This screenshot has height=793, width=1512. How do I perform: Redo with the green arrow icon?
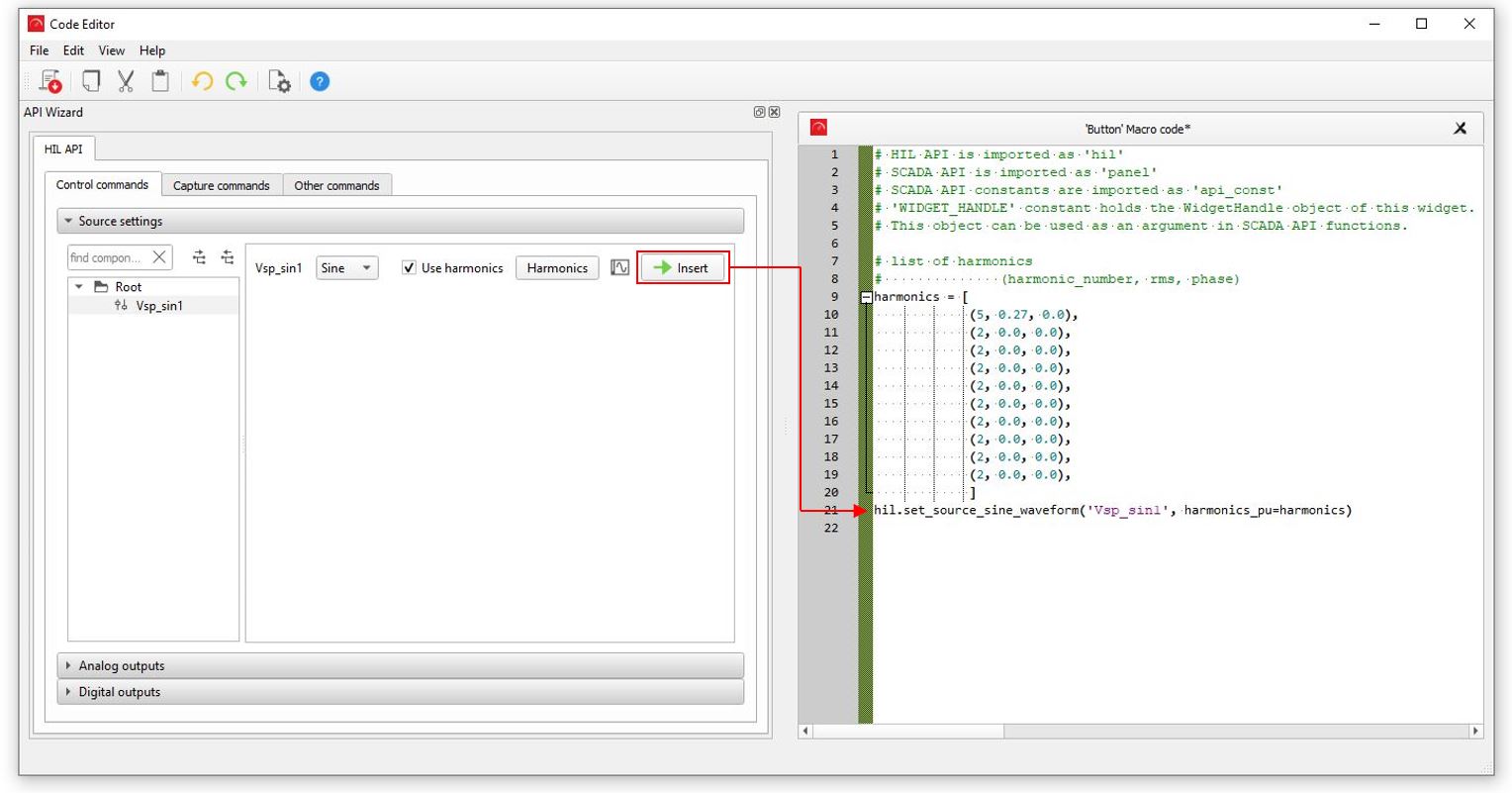[x=236, y=81]
